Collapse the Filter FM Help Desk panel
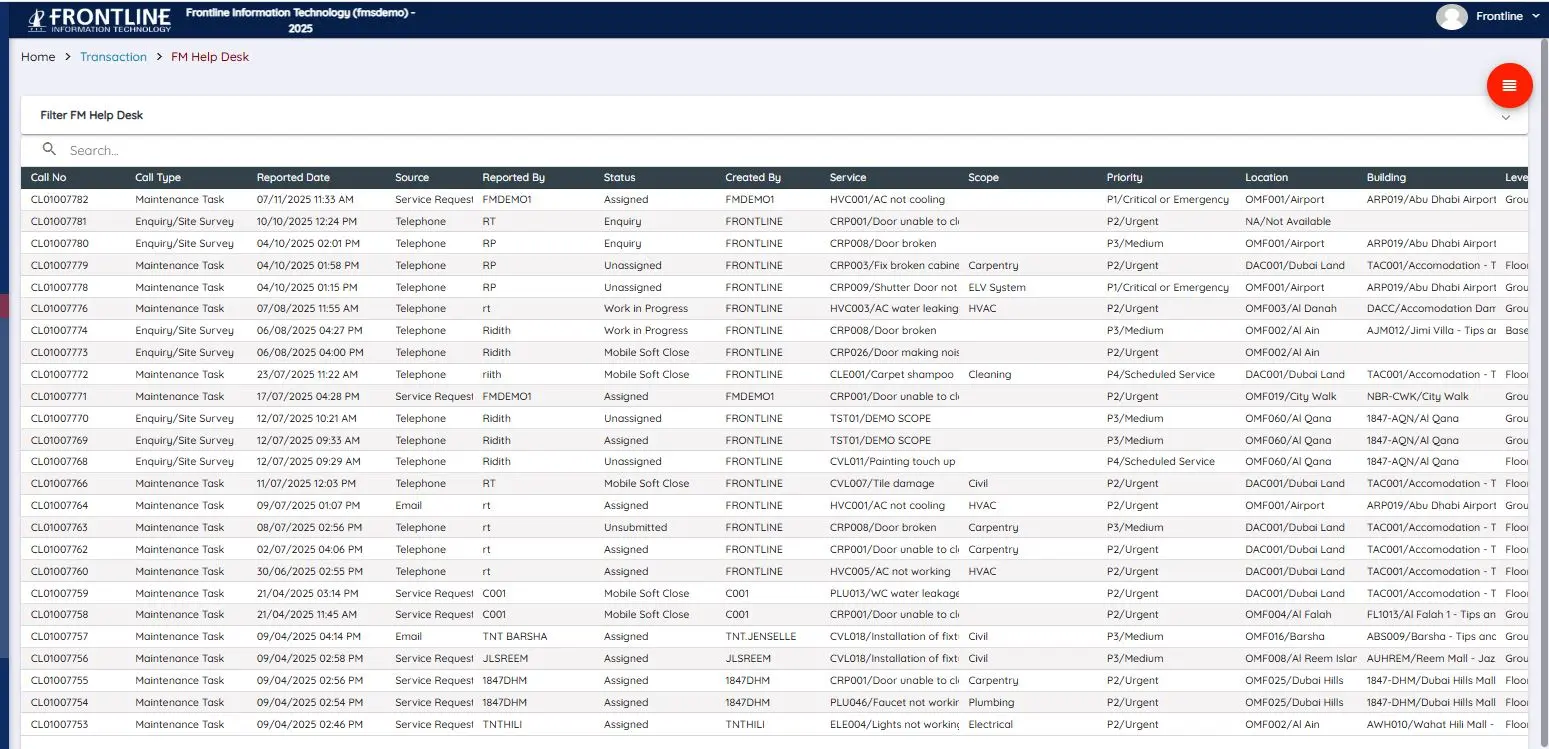The height and width of the screenshot is (749, 1549). (1506, 116)
